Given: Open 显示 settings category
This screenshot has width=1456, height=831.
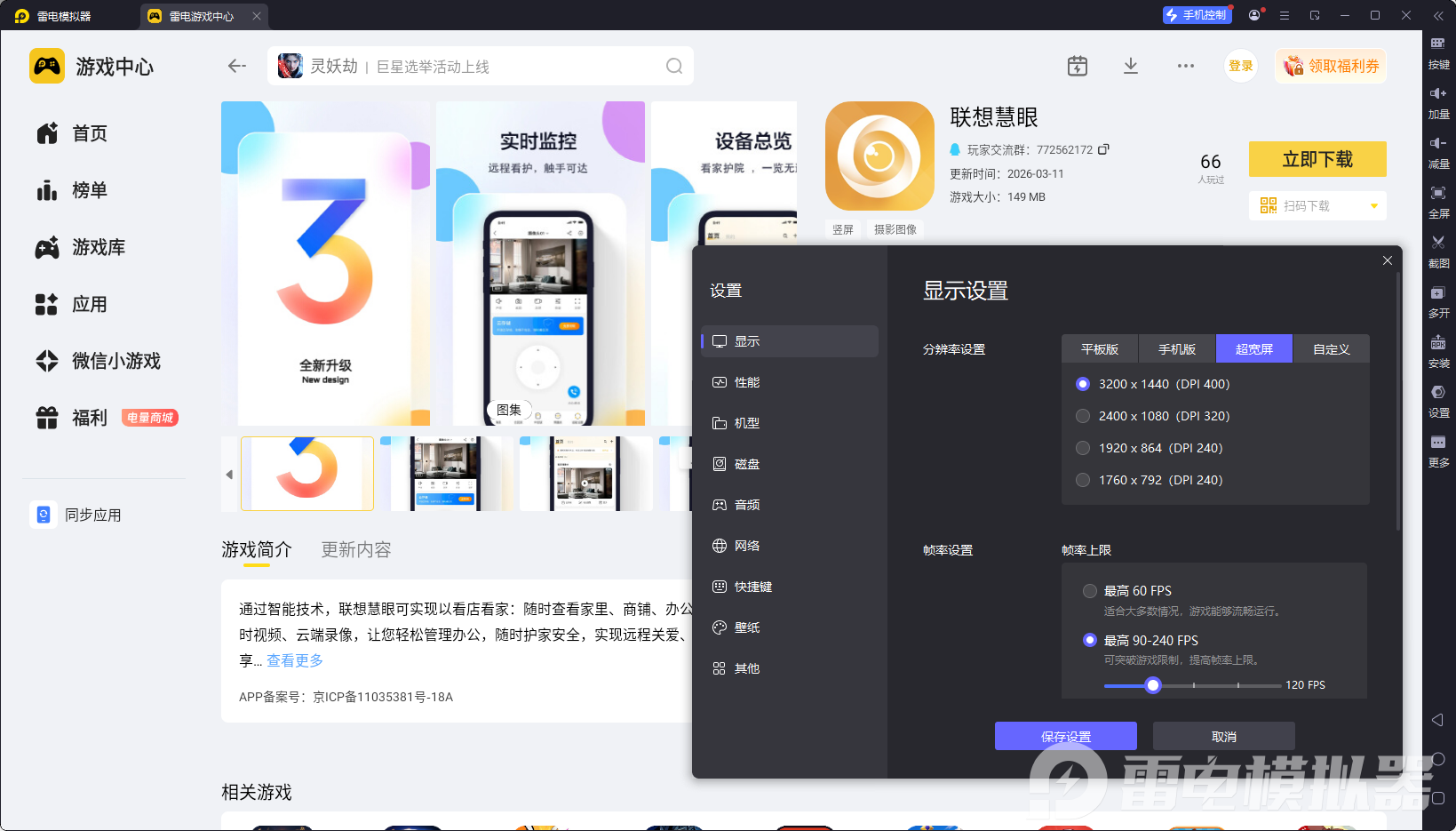Looking at the screenshot, I should (790, 341).
